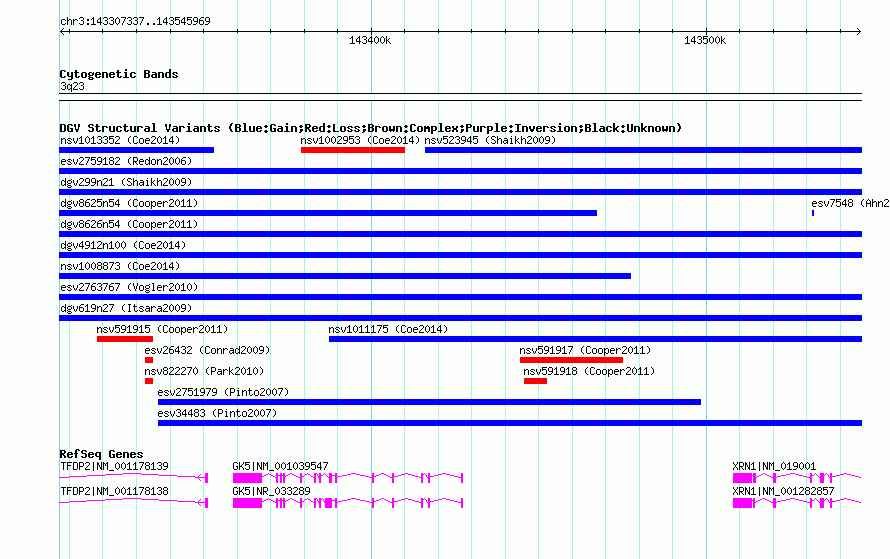Select the tiny blue esv7548 marker
This screenshot has width=890, height=559.
[813, 213]
